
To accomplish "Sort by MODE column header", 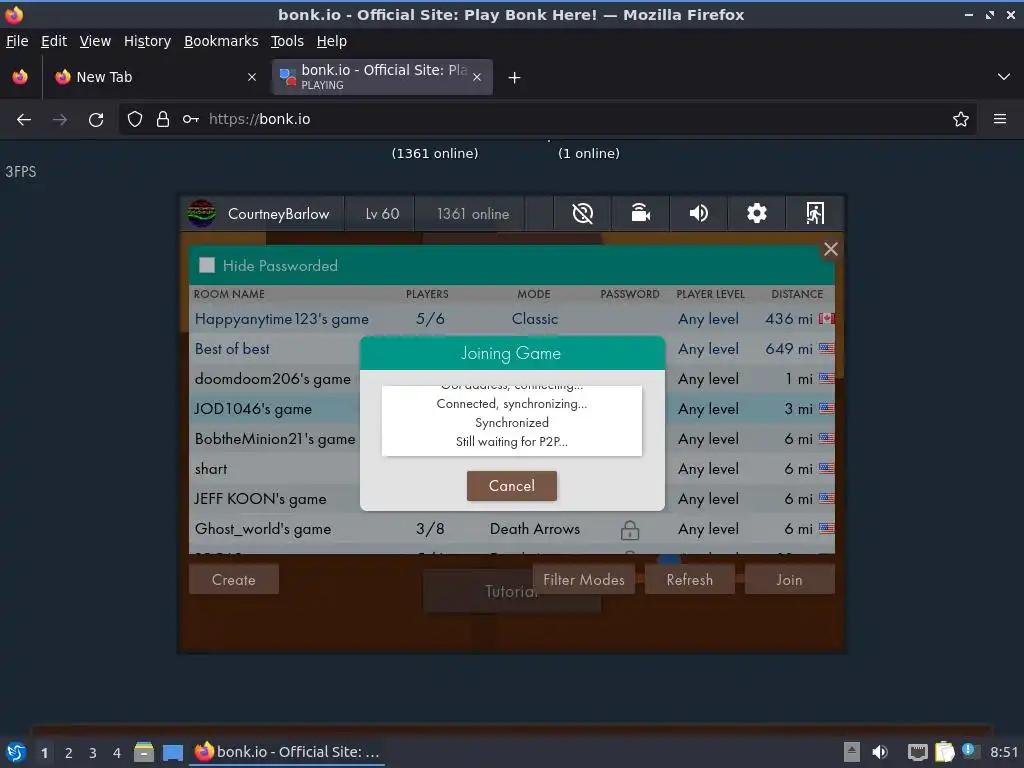I will [534, 294].
